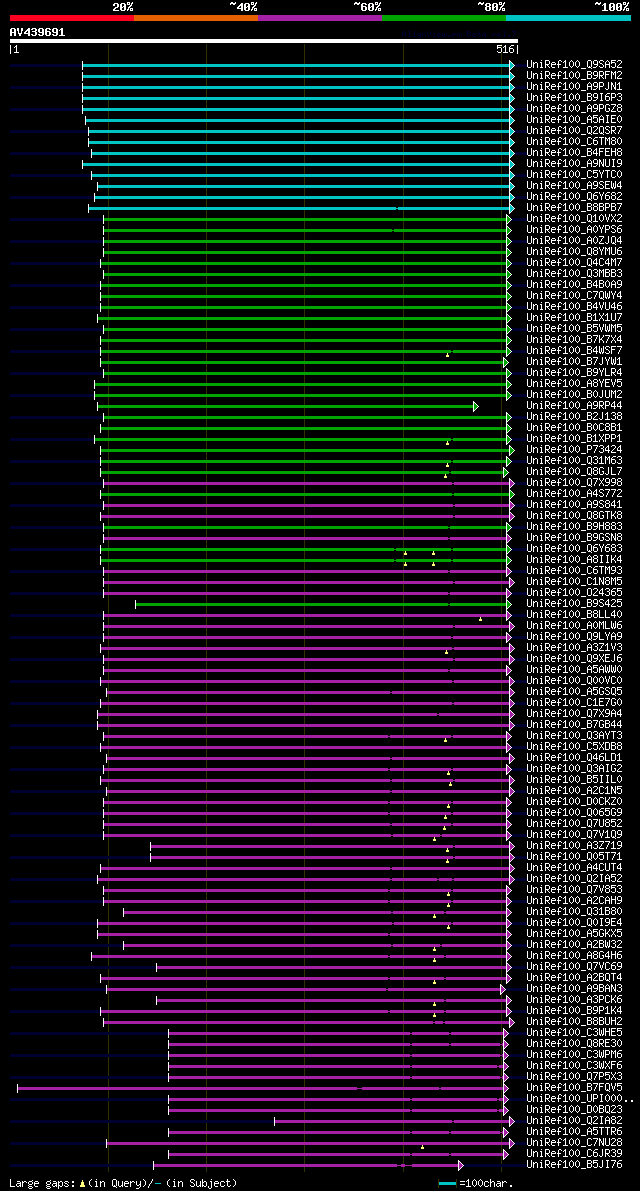Open entry UniRef100_Q31B80
Image resolution: width=640 pixels, height=1191 pixels.
574,912
